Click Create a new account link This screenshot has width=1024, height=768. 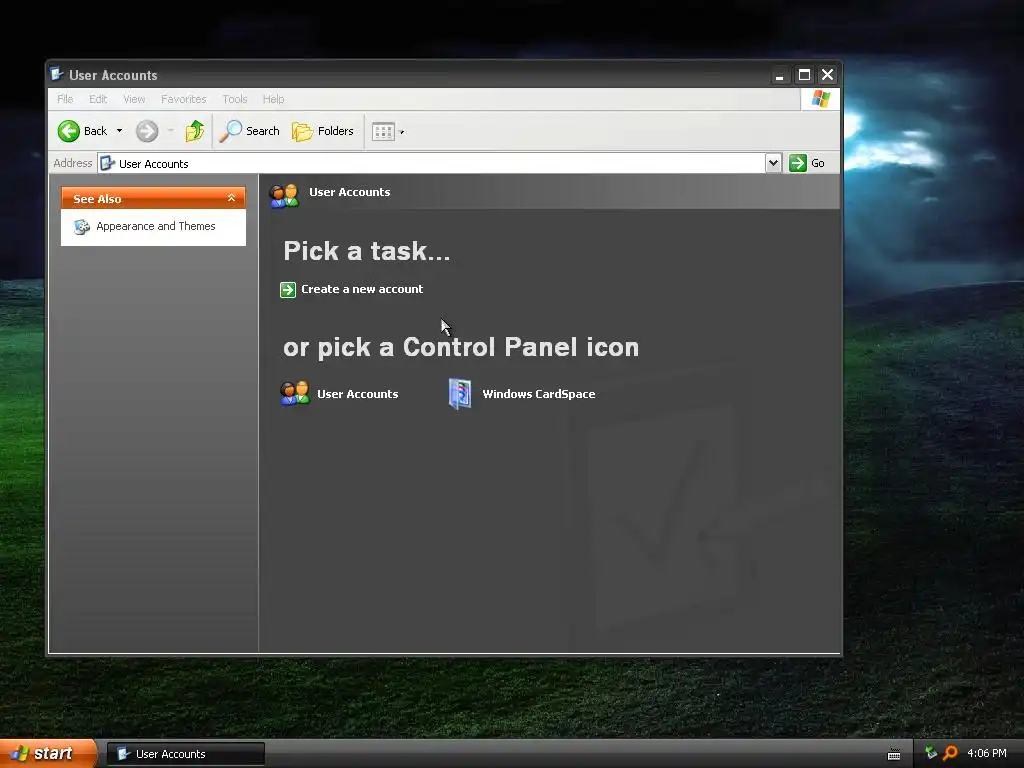point(362,289)
